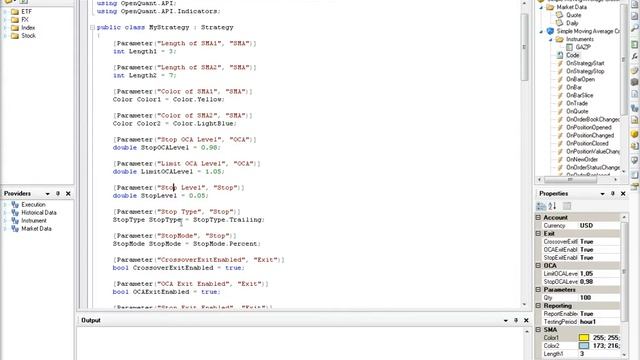640x360 pixels.
Task: Switch Properties to categorized view
Action: click(x=541, y=207)
